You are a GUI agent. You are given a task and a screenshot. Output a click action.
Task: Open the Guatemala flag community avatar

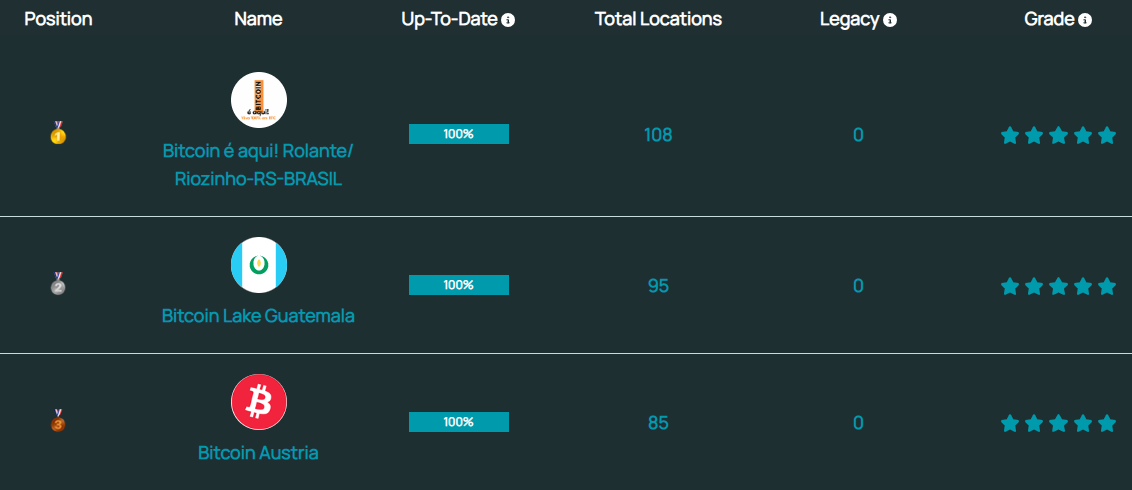click(258, 265)
